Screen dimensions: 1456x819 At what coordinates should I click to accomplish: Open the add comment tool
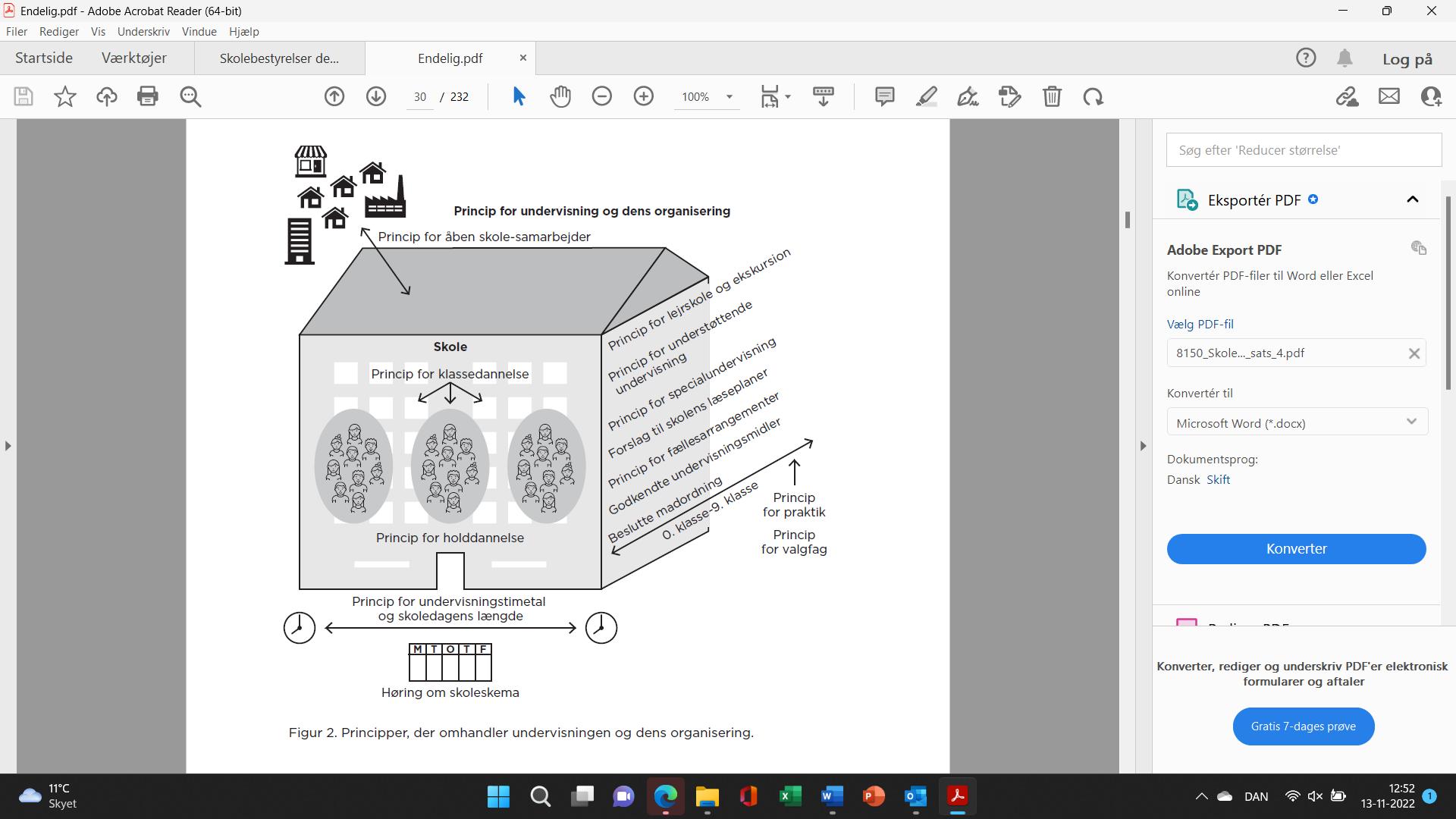tap(884, 96)
